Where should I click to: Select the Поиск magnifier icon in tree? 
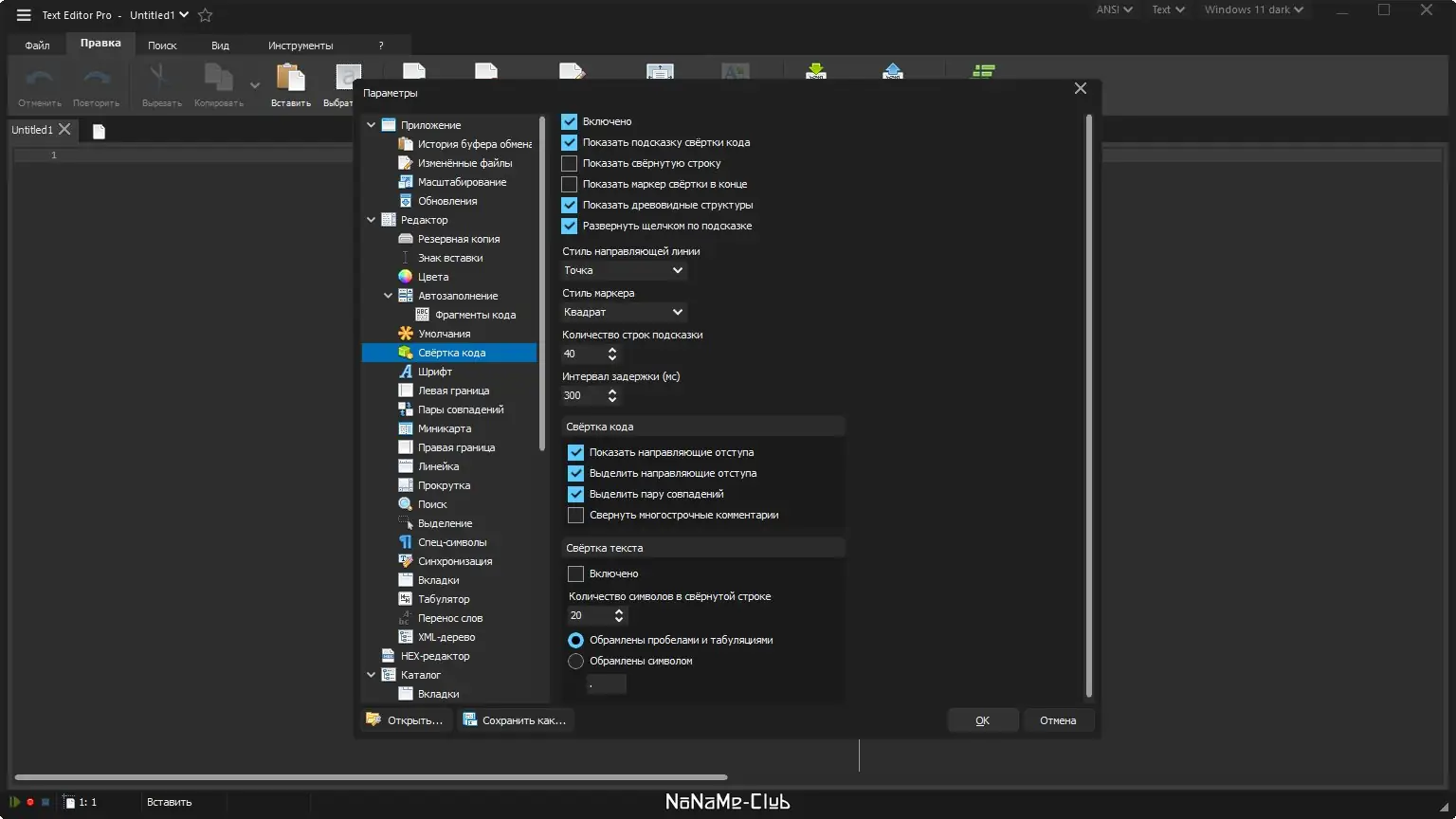click(x=406, y=504)
